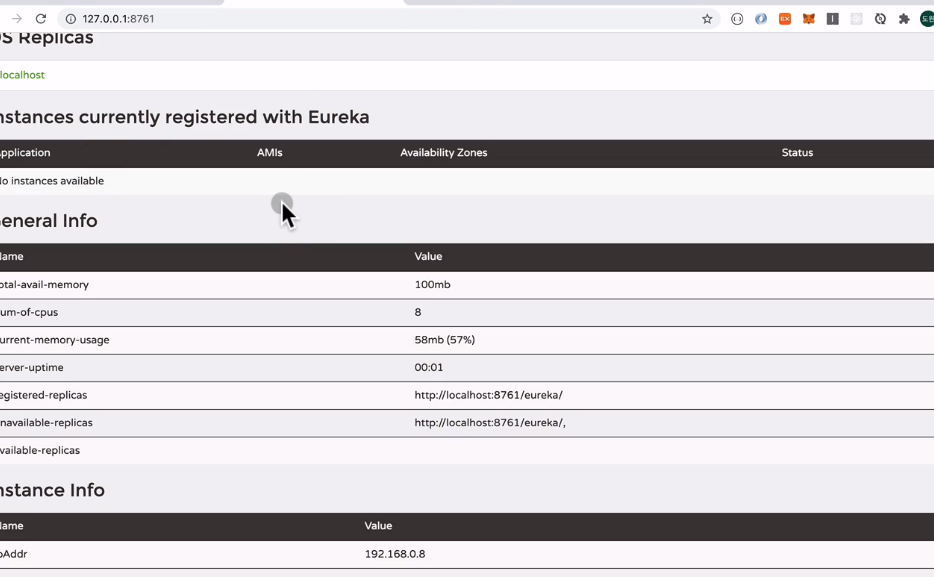View site information for 127.0.0.1:8761
934x577 pixels.
(x=70, y=19)
